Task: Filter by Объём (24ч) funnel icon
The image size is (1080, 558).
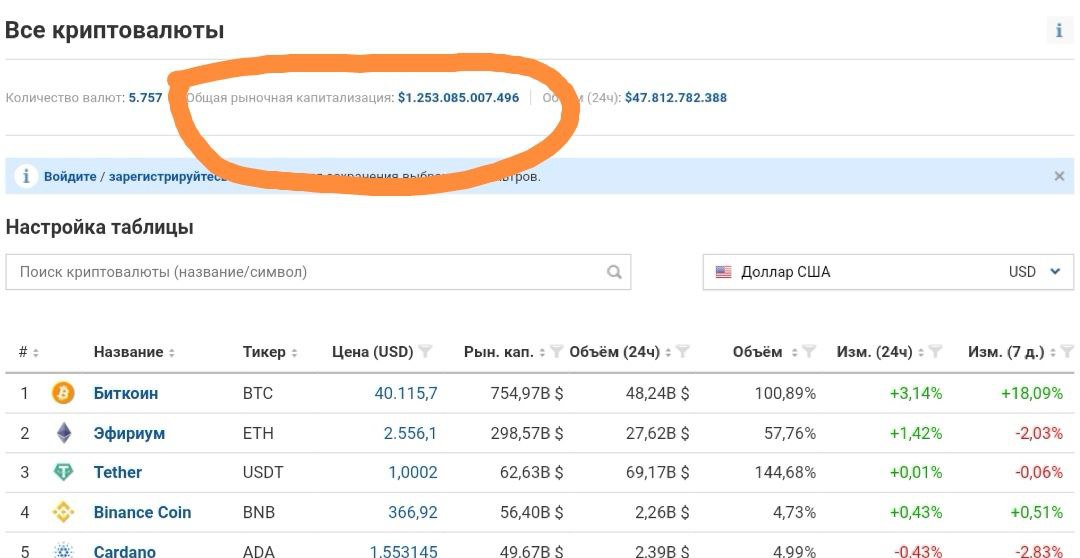Action: click(683, 352)
